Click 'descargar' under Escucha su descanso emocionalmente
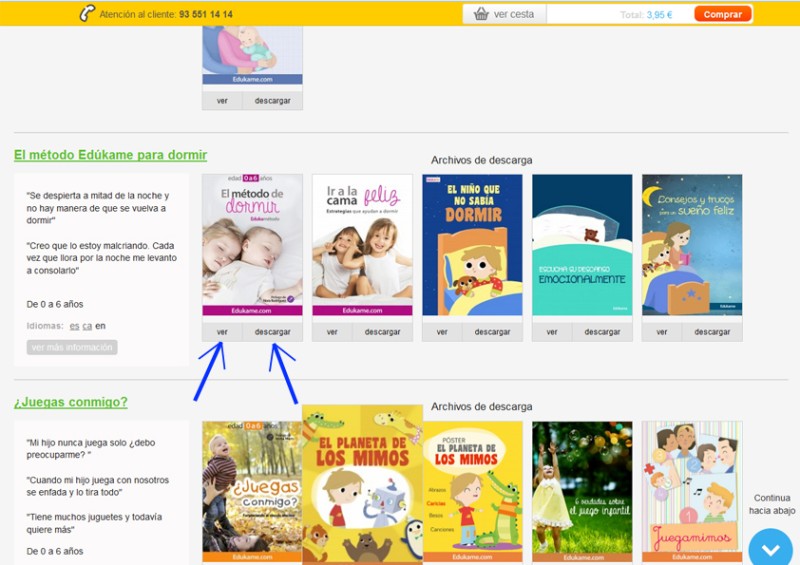 pos(602,332)
